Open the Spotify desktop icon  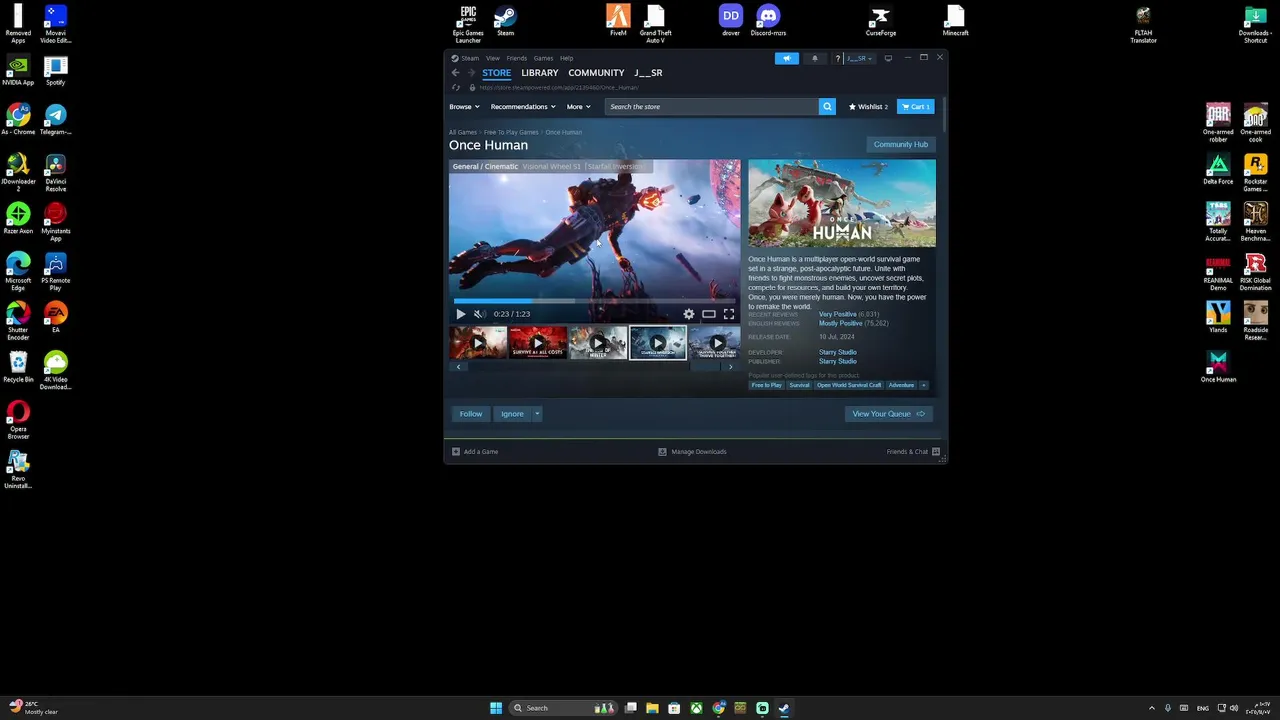coord(55,71)
